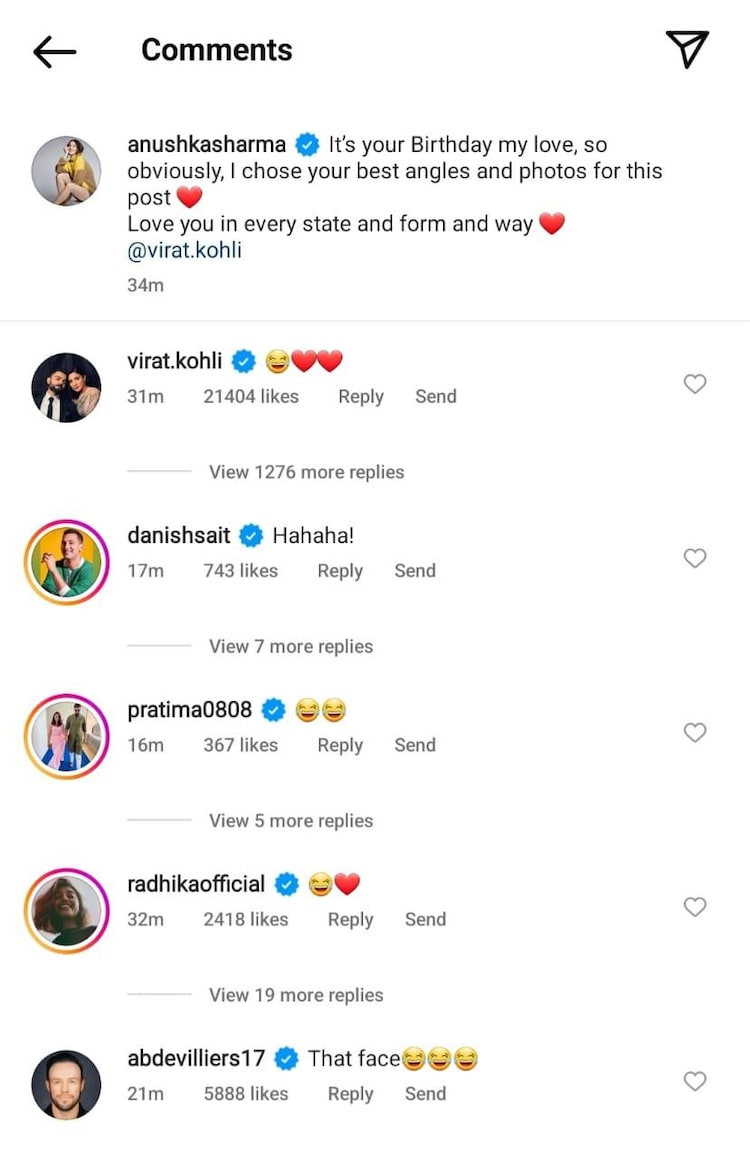The width and height of the screenshot is (750, 1159).
Task: Open the share paper-plane icon
Action: (x=687, y=49)
